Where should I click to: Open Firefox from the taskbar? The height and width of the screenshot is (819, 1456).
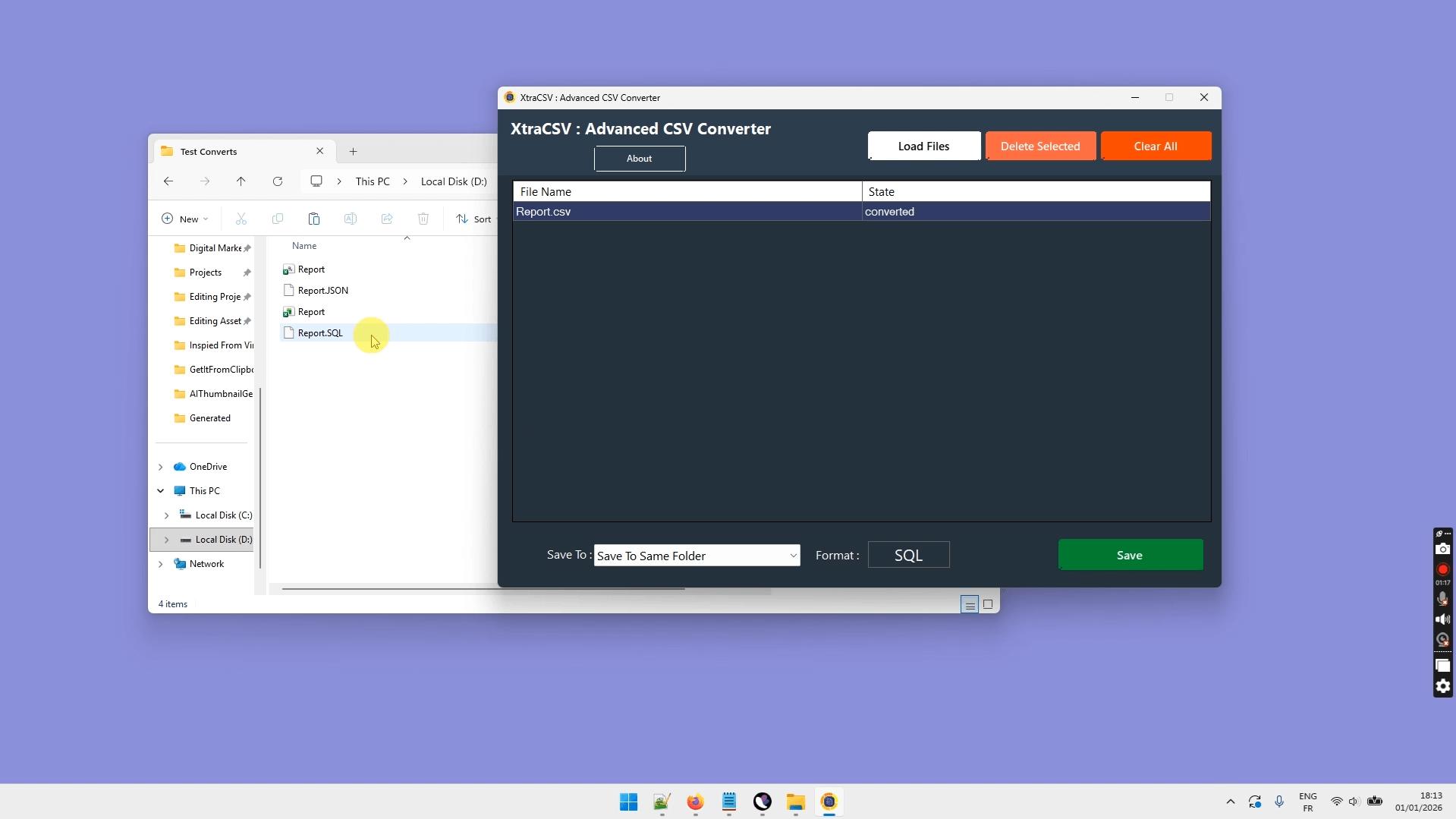pyautogui.click(x=694, y=802)
